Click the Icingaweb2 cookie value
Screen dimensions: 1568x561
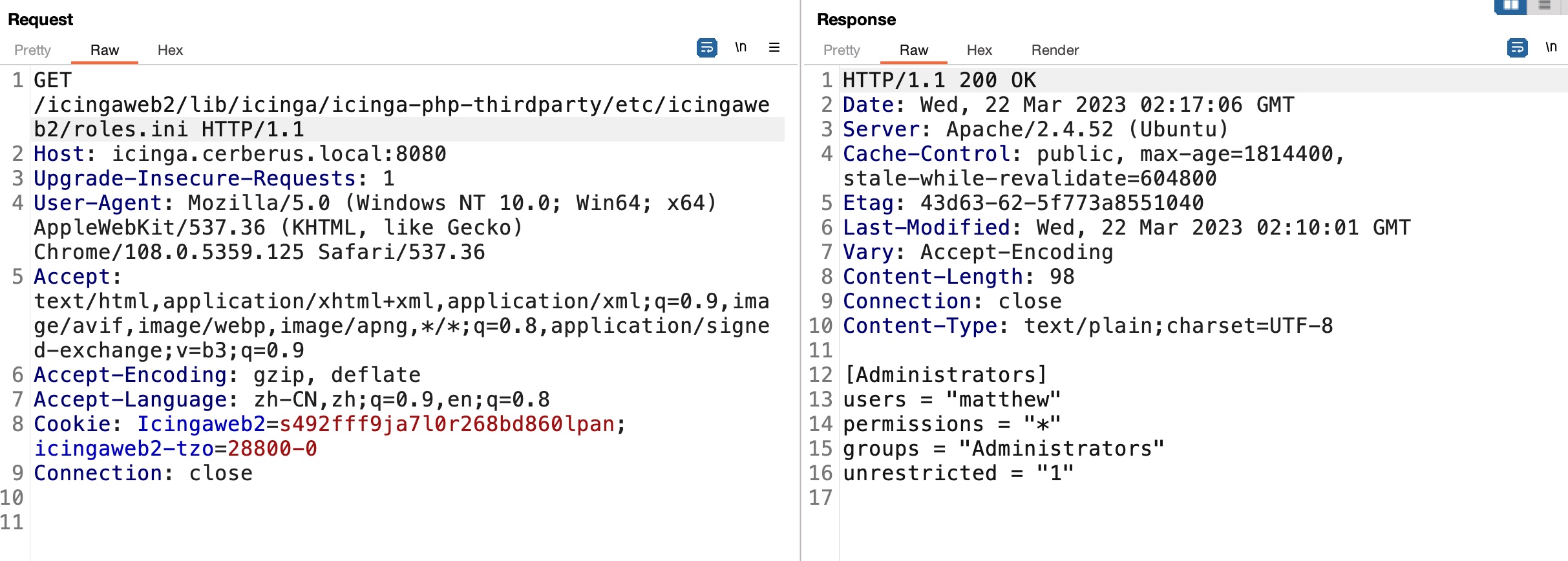click(447, 424)
